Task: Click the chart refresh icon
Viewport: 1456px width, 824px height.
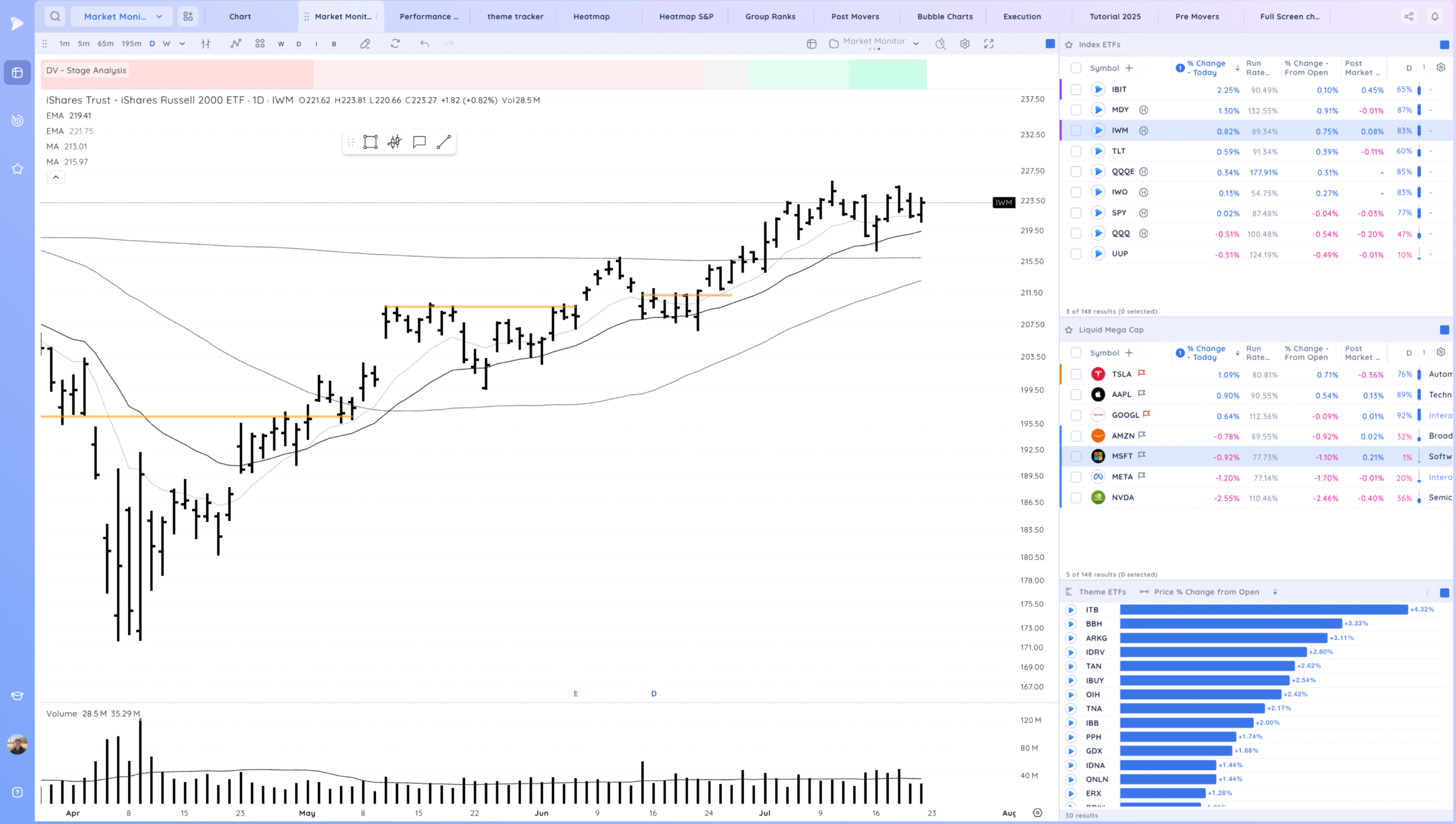Action: tap(395, 44)
